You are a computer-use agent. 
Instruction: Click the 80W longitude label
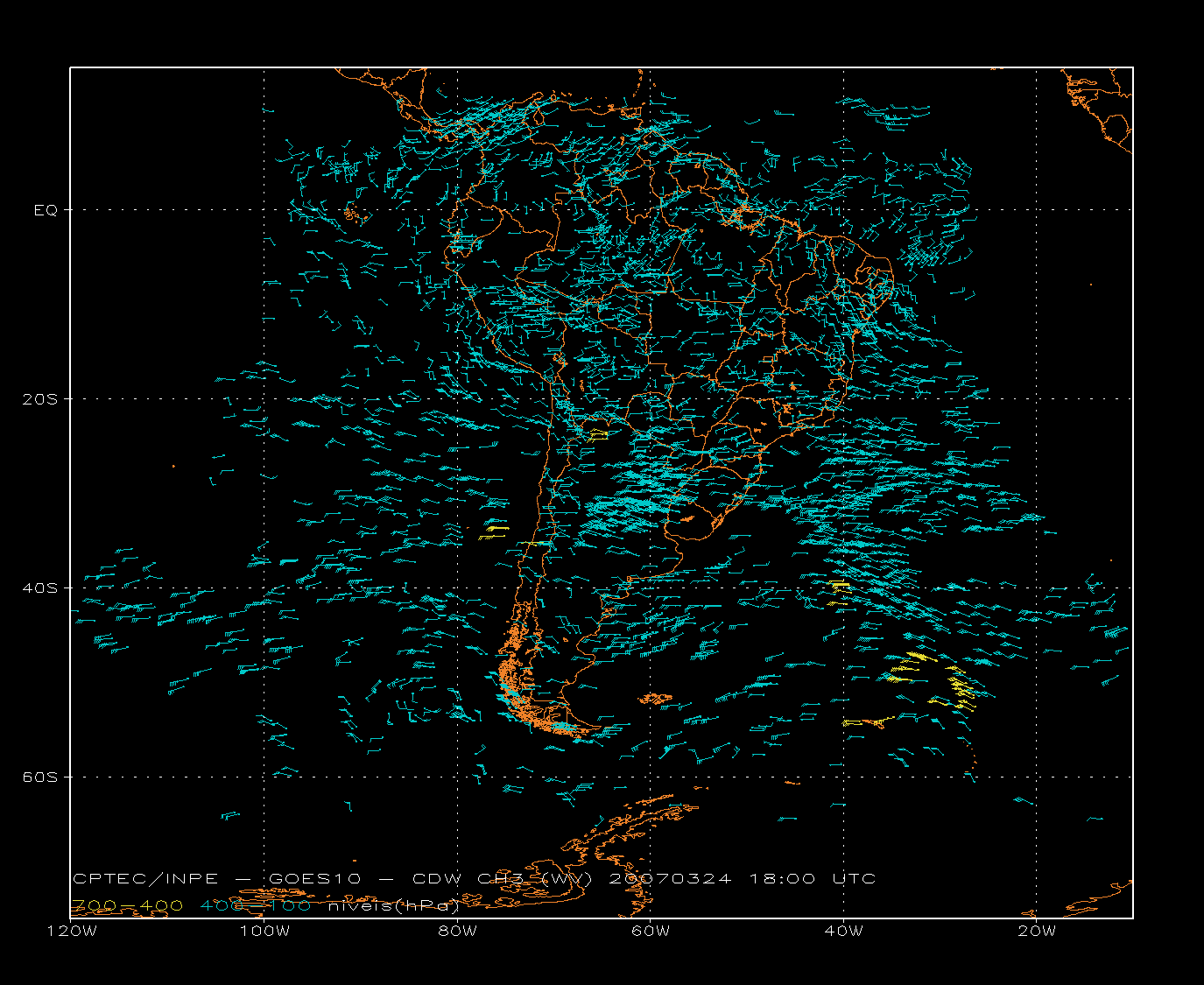[458, 931]
